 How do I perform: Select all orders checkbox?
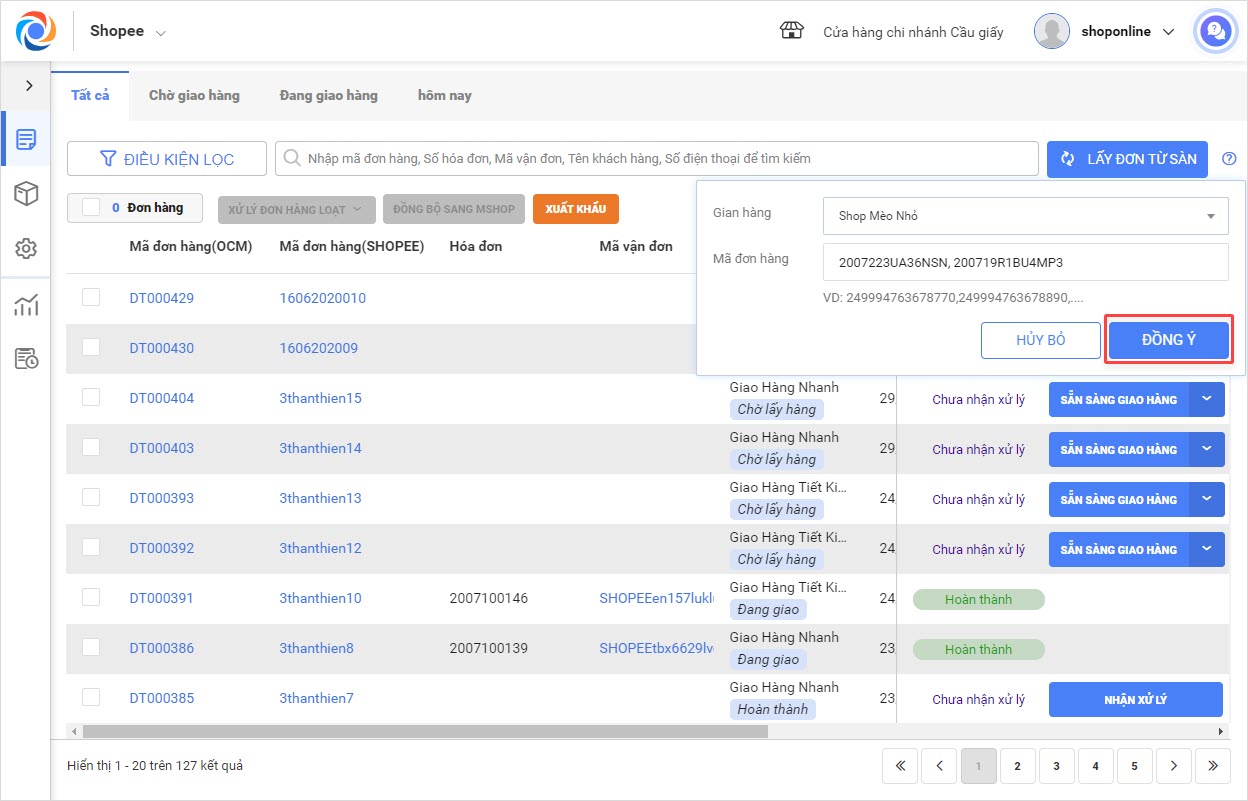(91, 207)
